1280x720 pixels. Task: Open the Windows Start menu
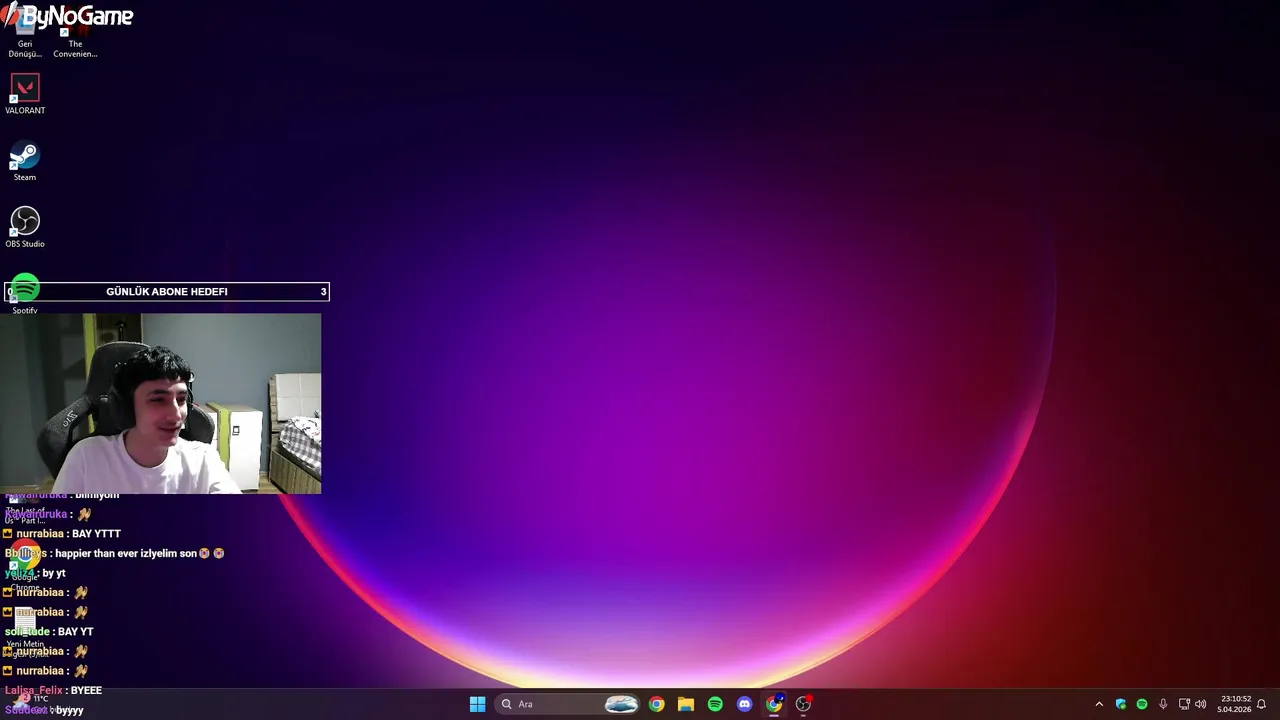click(478, 704)
